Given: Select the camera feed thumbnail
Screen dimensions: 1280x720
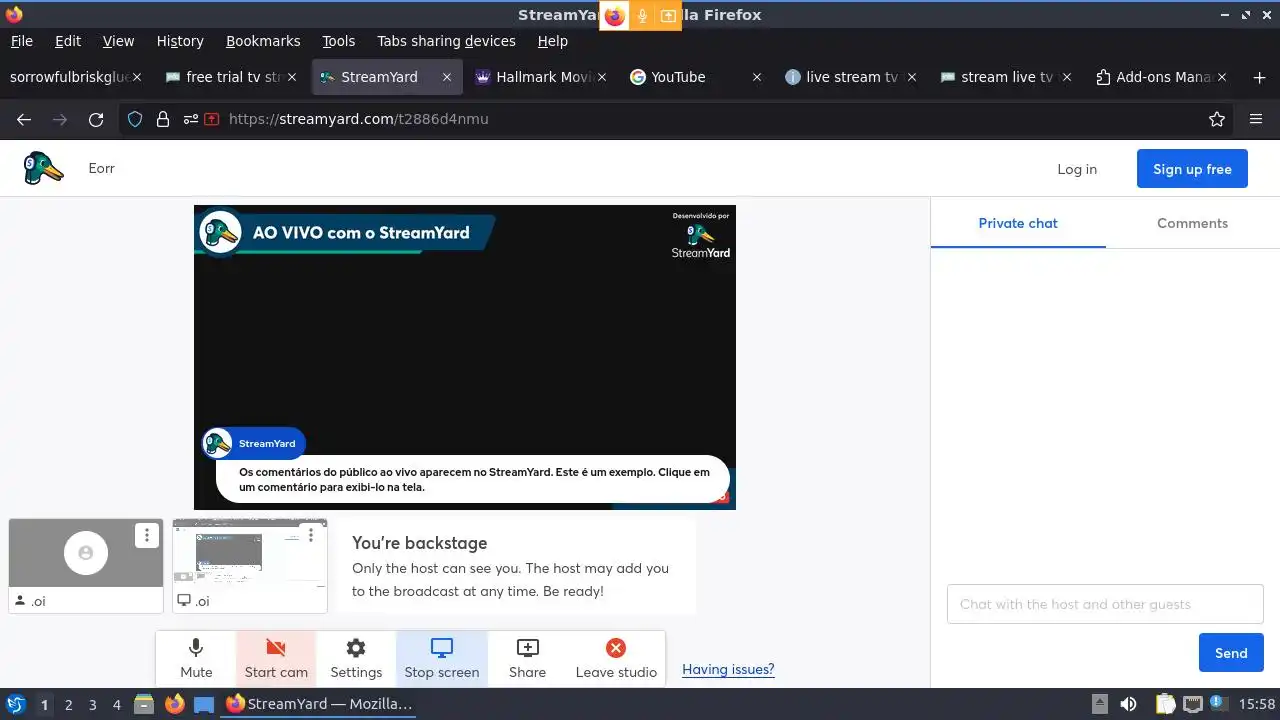Looking at the screenshot, I should 86,565.
